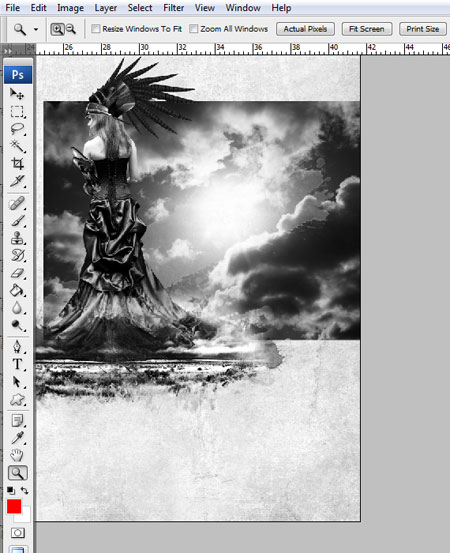Select the Eraser tool
Screen dimensions: 450x553
(17, 273)
